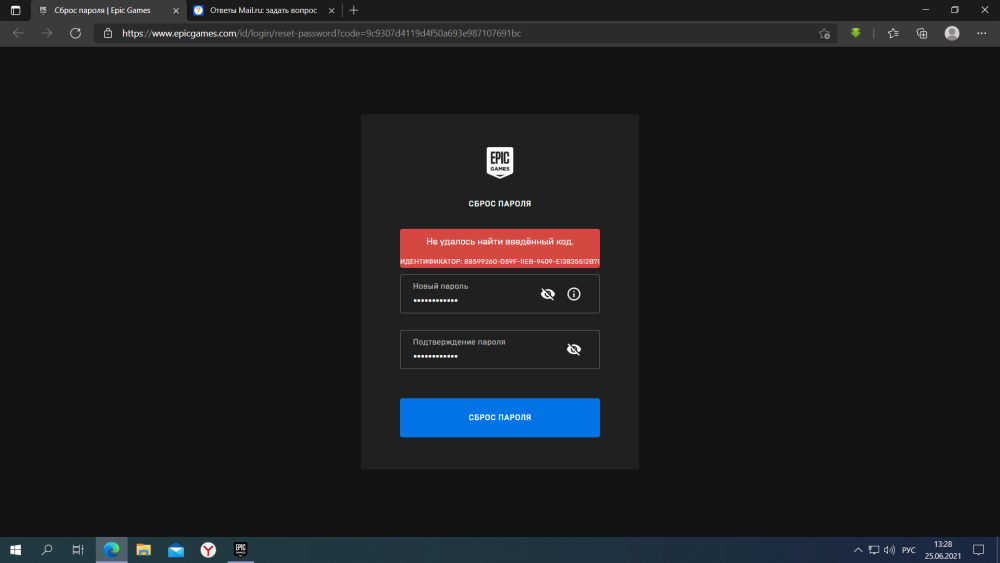1000x563 pixels.
Task: Show hidden system tray icons
Action: (x=858, y=550)
